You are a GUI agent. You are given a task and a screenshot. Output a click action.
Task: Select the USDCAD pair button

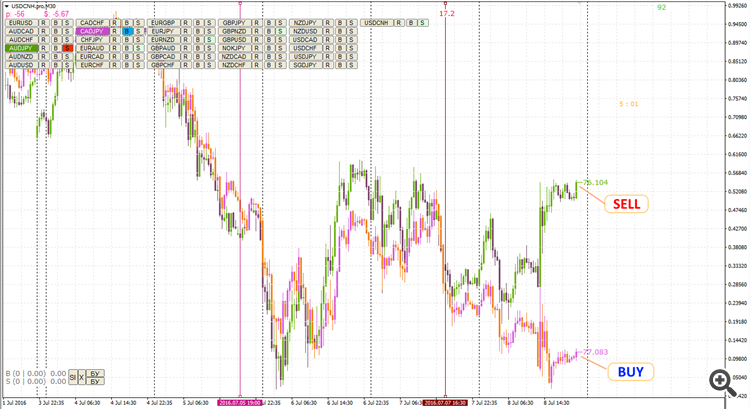pyautogui.click(x=306, y=40)
